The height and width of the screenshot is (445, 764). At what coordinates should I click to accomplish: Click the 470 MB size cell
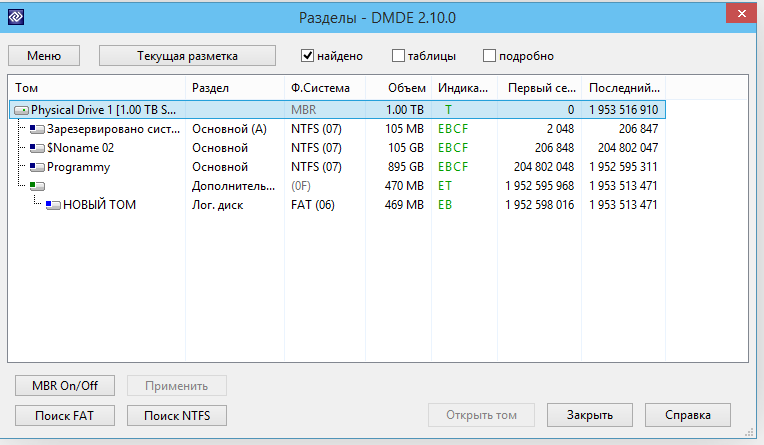pyautogui.click(x=404, y=186)
